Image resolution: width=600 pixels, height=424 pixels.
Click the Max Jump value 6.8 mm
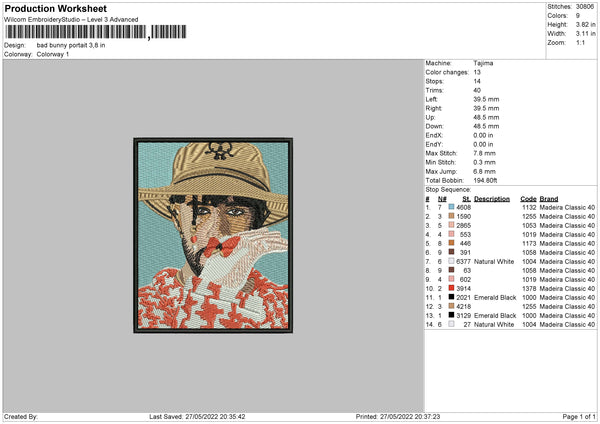484,171
